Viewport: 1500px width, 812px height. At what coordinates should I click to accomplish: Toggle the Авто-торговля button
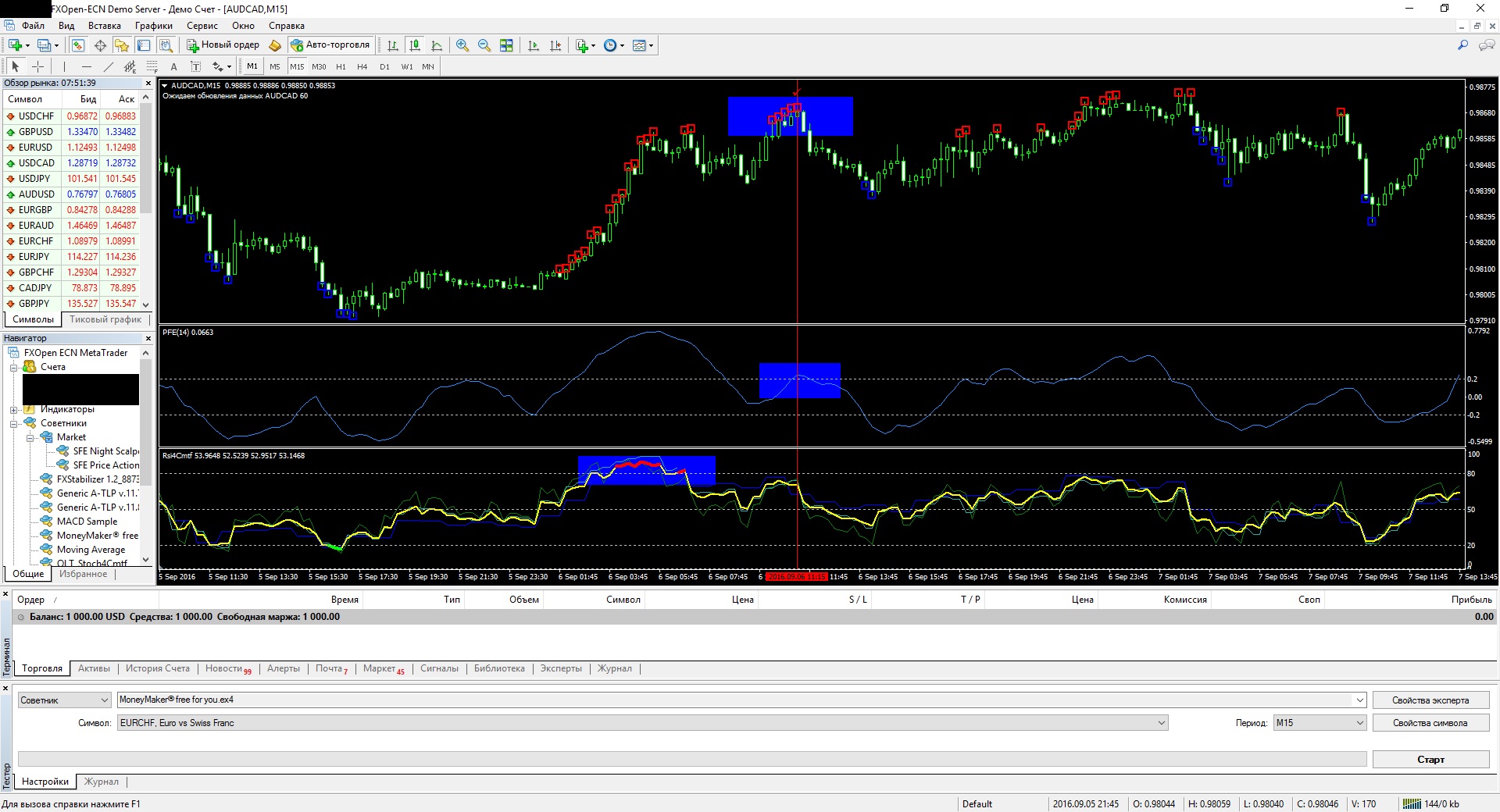point(330,45)
